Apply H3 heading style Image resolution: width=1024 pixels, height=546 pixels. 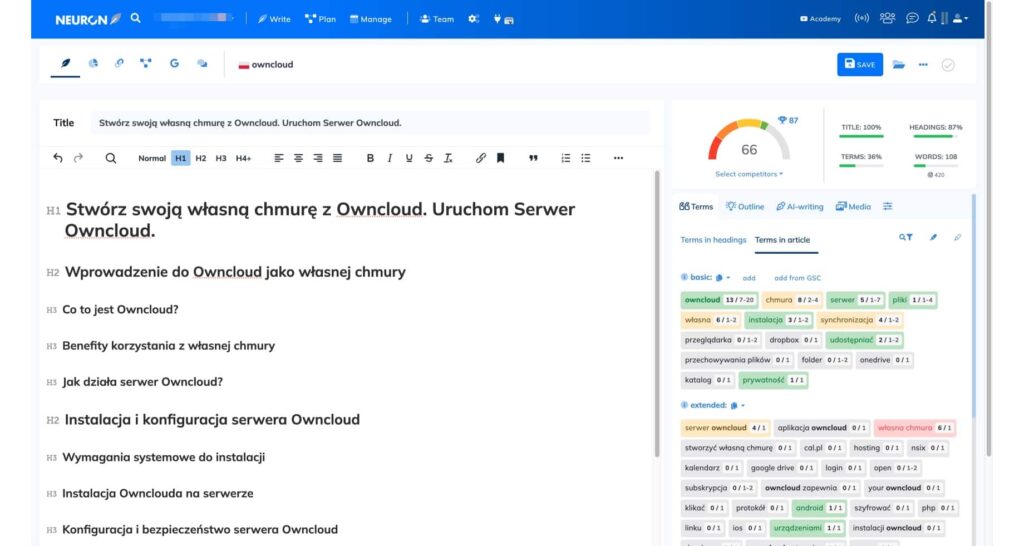click(221, 158)
